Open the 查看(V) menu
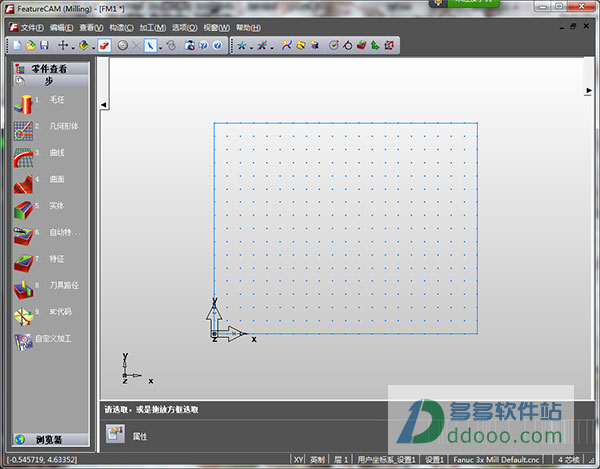 pyautogui.click(x=91, y=28)
